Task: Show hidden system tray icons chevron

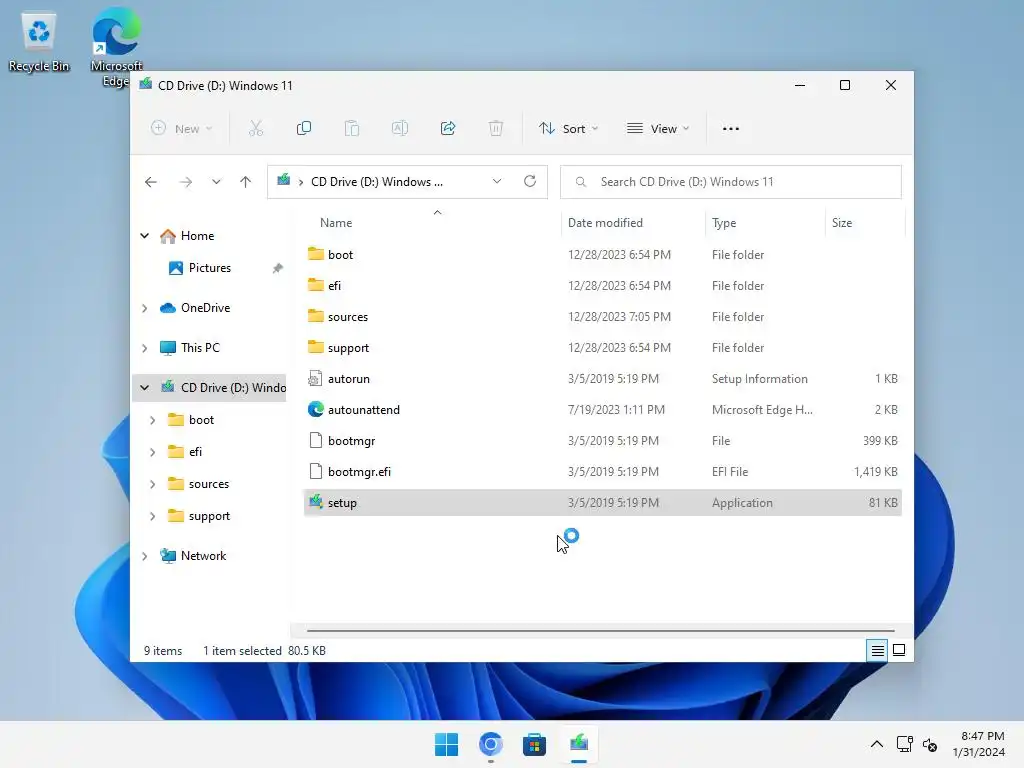Action: 876,744
